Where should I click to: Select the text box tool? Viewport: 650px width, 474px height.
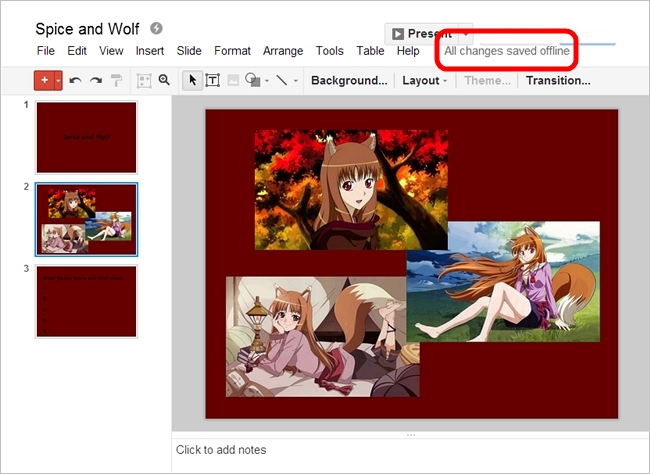pos(213,80)
